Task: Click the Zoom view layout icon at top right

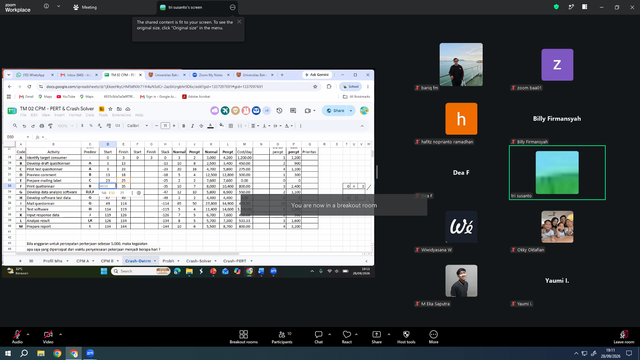Action: click(584, 7)
